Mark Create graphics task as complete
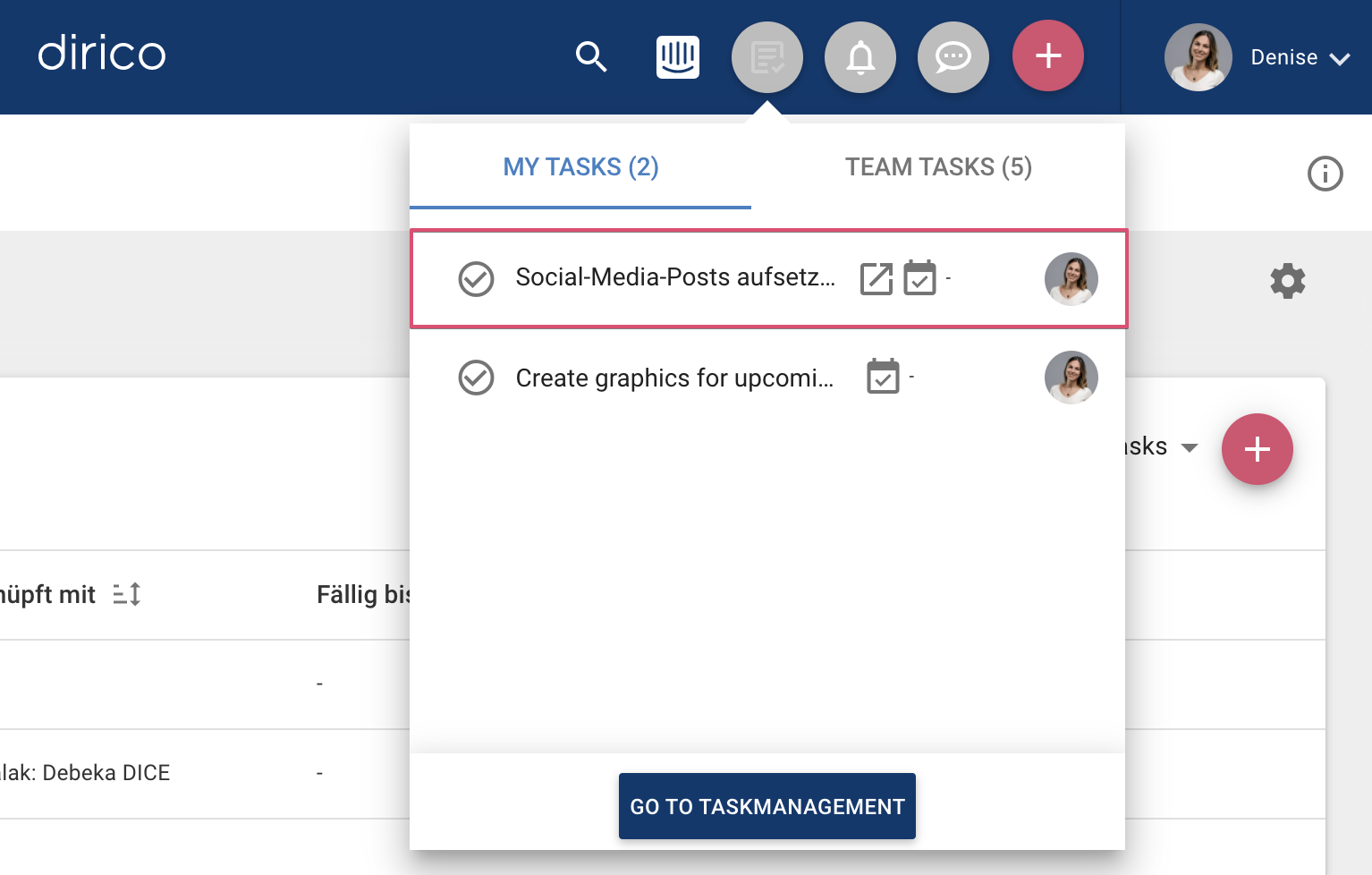The width and height of the screenshot is (1372, 875). click(x=476, y=378)
